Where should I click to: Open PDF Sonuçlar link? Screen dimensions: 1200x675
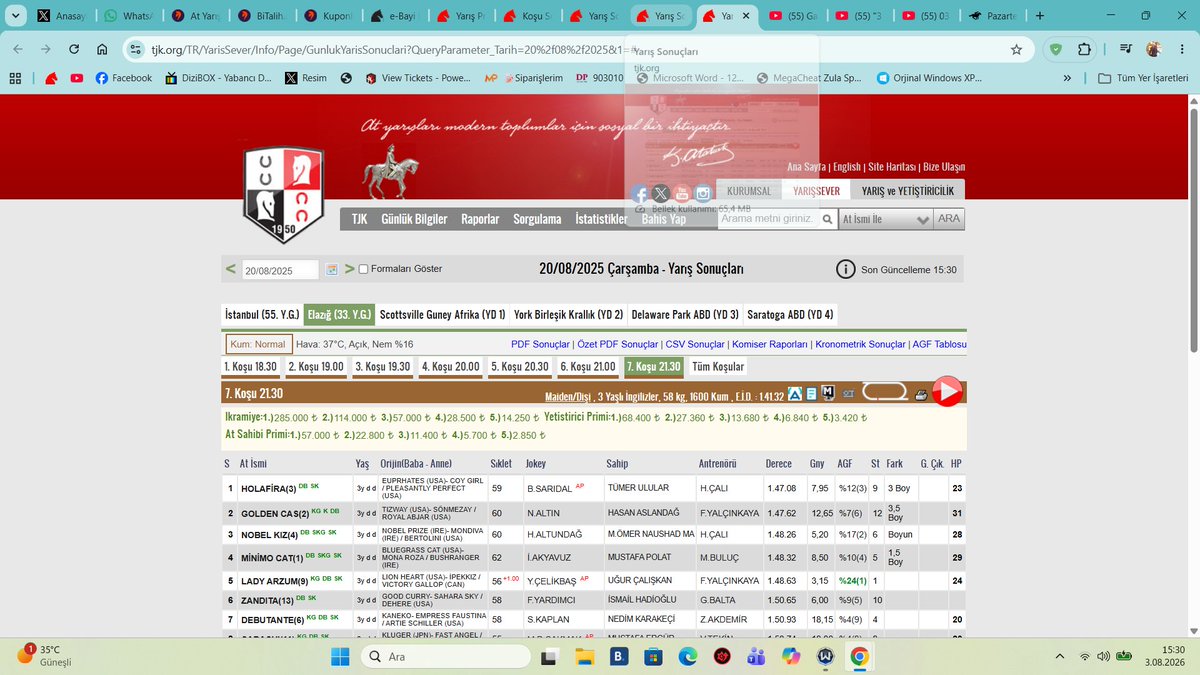click(540, 344)
